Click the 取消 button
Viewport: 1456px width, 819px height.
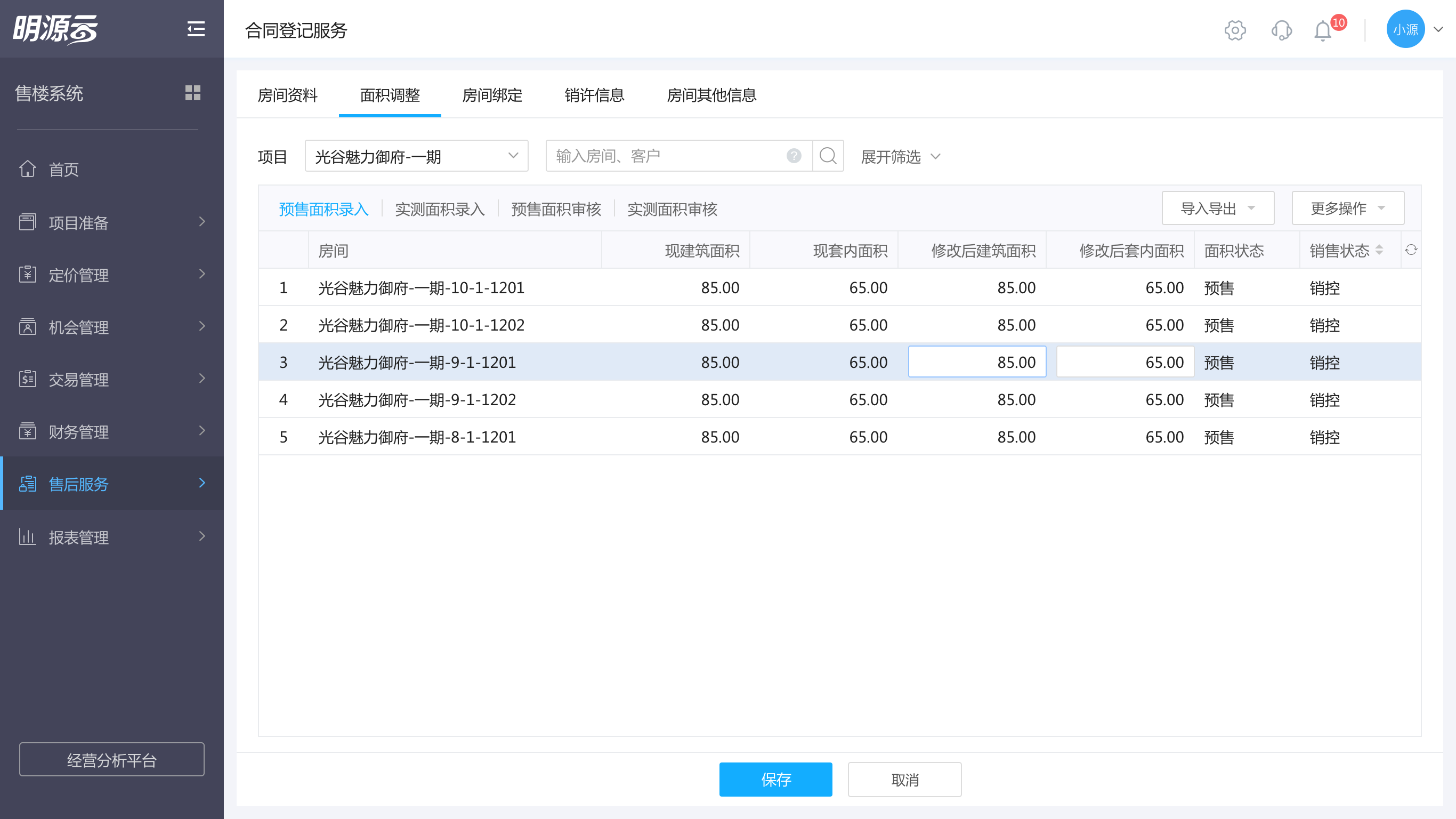coord(905,780)
